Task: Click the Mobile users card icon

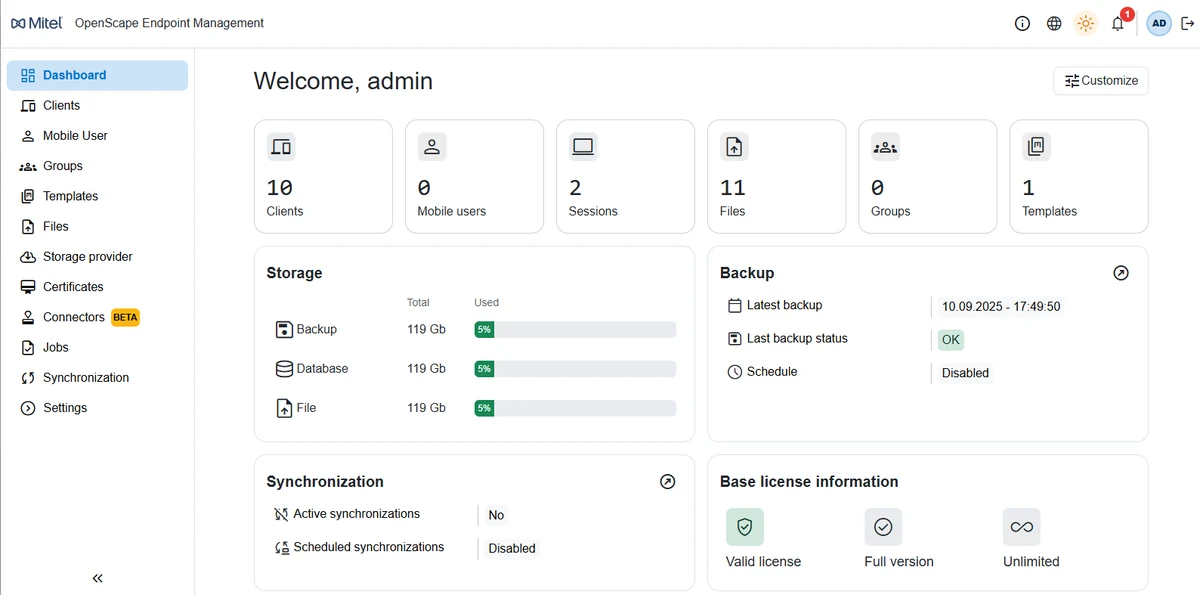Action: point(432,147)
